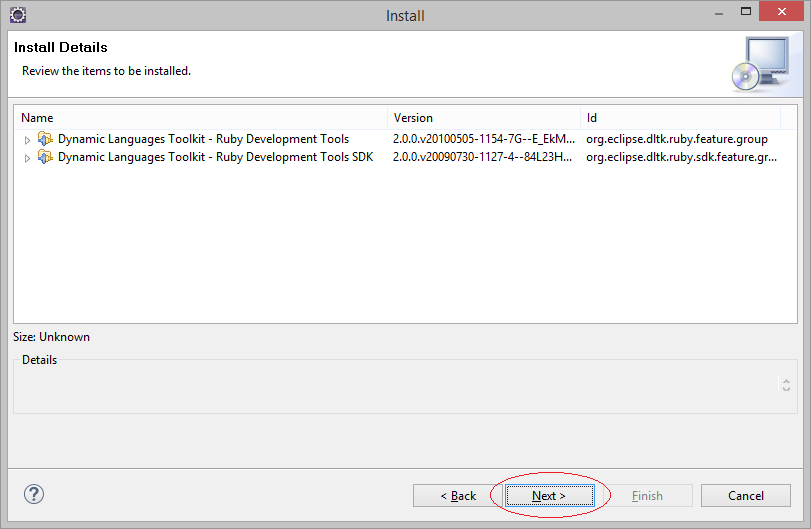This screenshot has height=529, width=811.
Task: Sort by the Name column header
Action: tap(201, 117)
